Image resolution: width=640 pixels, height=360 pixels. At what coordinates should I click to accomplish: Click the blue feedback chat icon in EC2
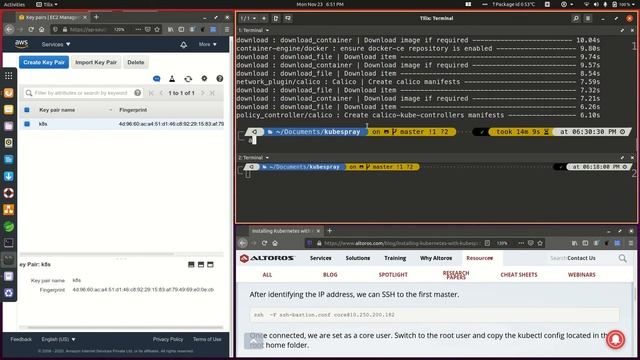157,78
